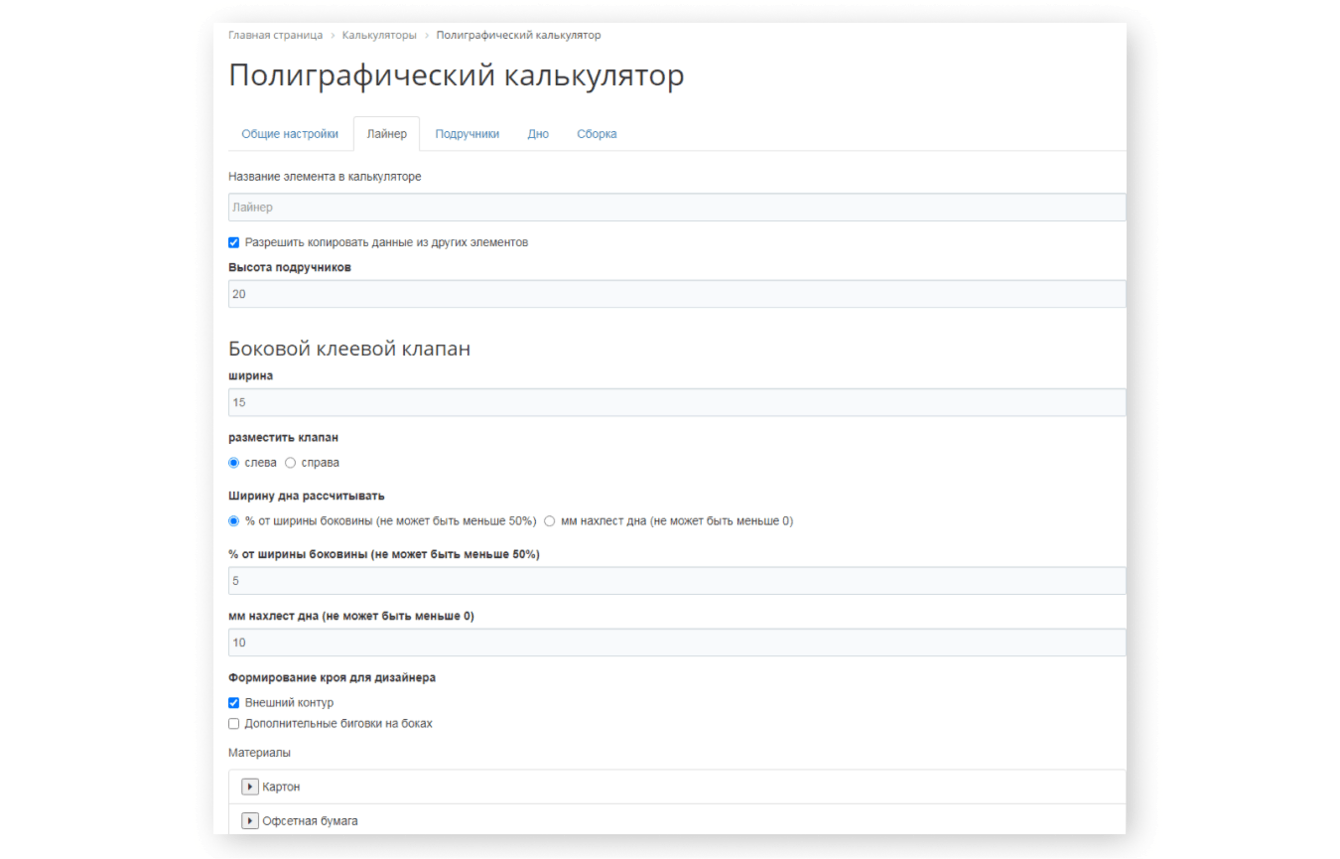Open the Дно tab
This screenshot has width=1340, height=859.
click(x=538, y=134)
